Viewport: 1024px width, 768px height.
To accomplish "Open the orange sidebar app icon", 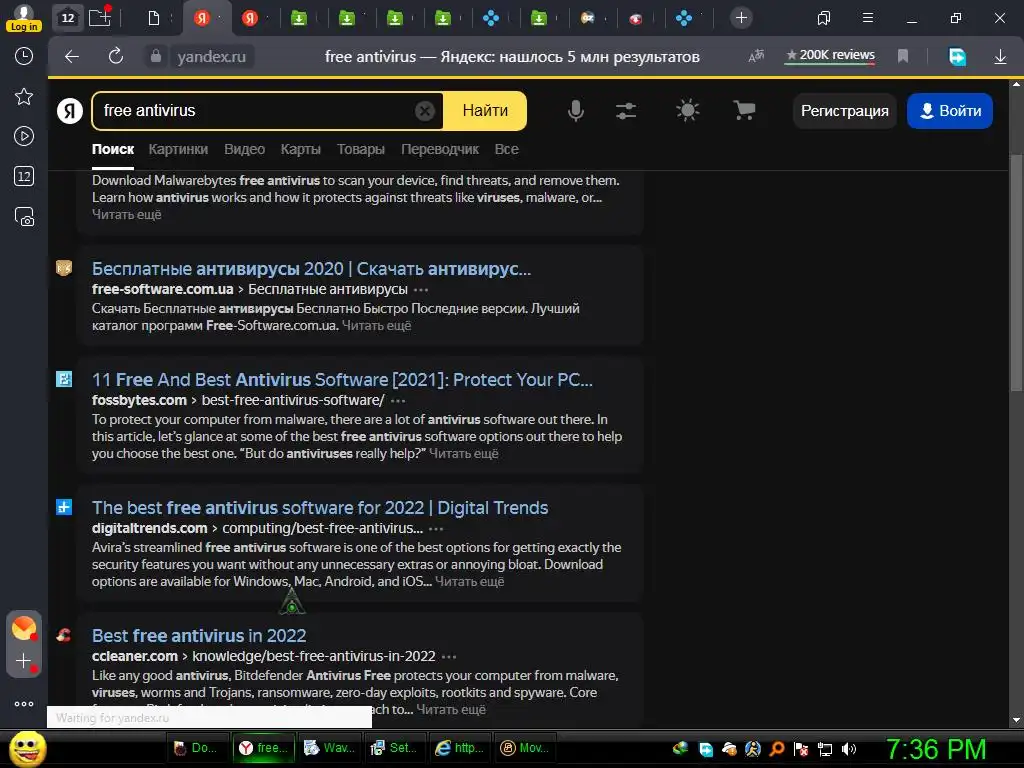I will coord(24,628).
